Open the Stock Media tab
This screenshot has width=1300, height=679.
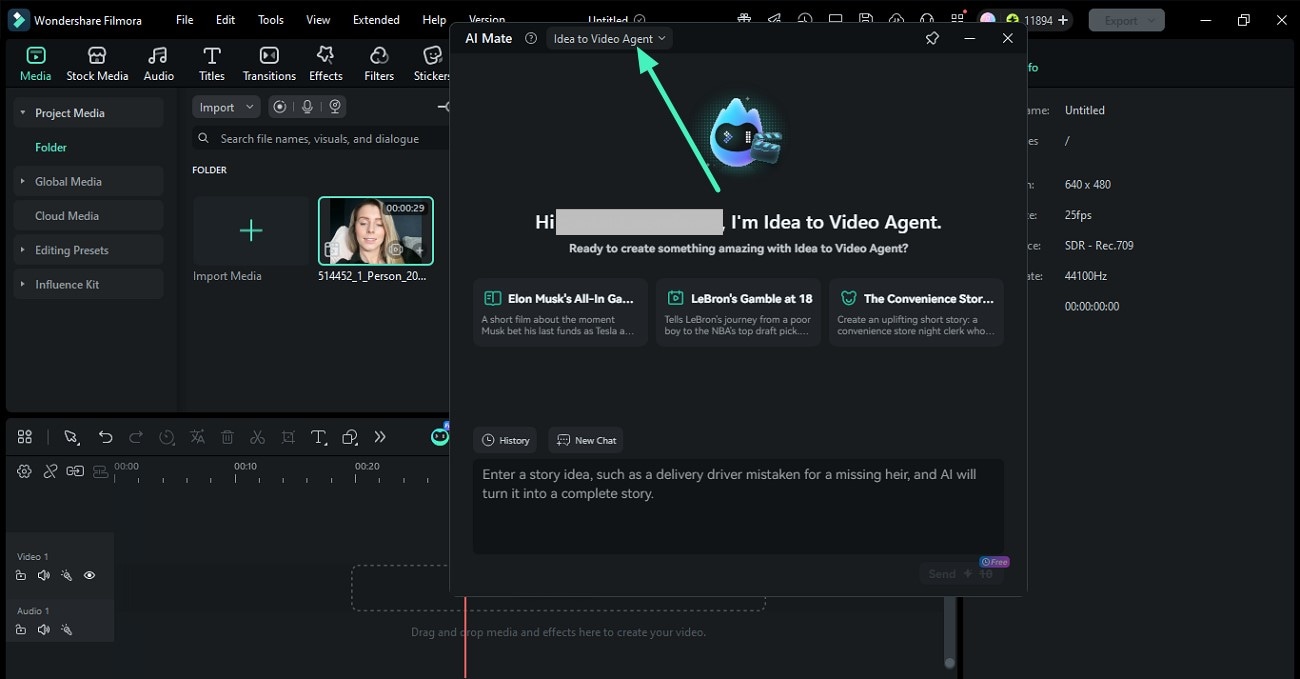[97, 63]
